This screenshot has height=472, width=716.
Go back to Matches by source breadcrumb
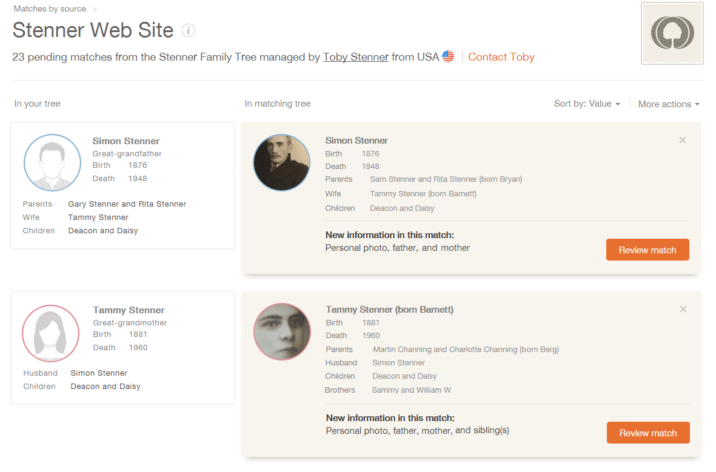pos(50,9)
